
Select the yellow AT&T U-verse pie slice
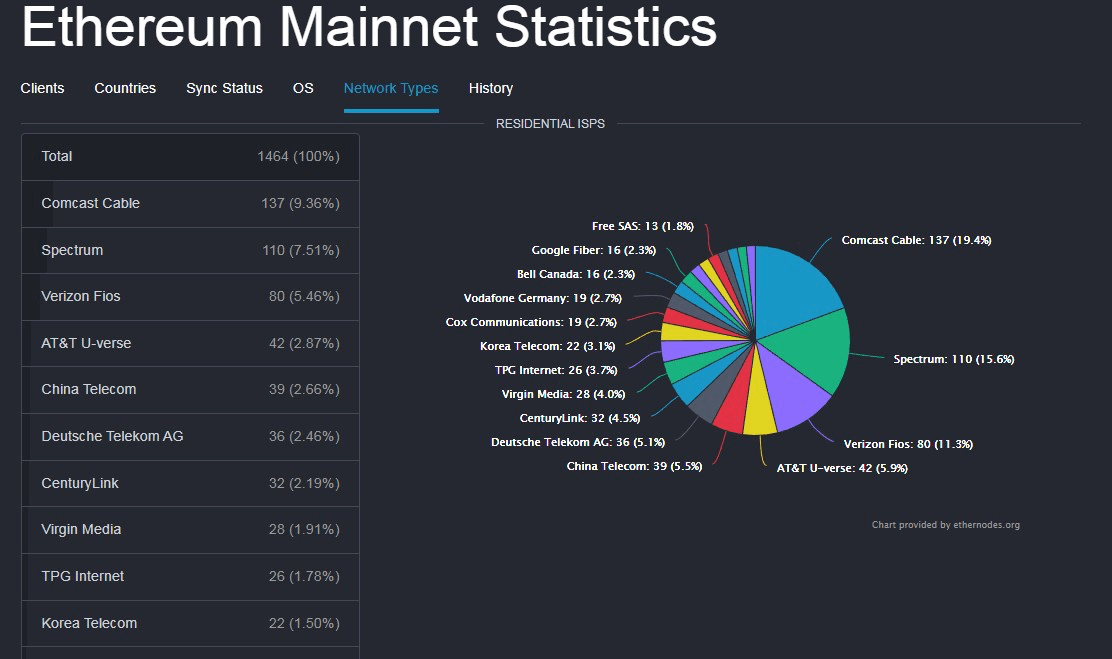click(x=759, y=404)
